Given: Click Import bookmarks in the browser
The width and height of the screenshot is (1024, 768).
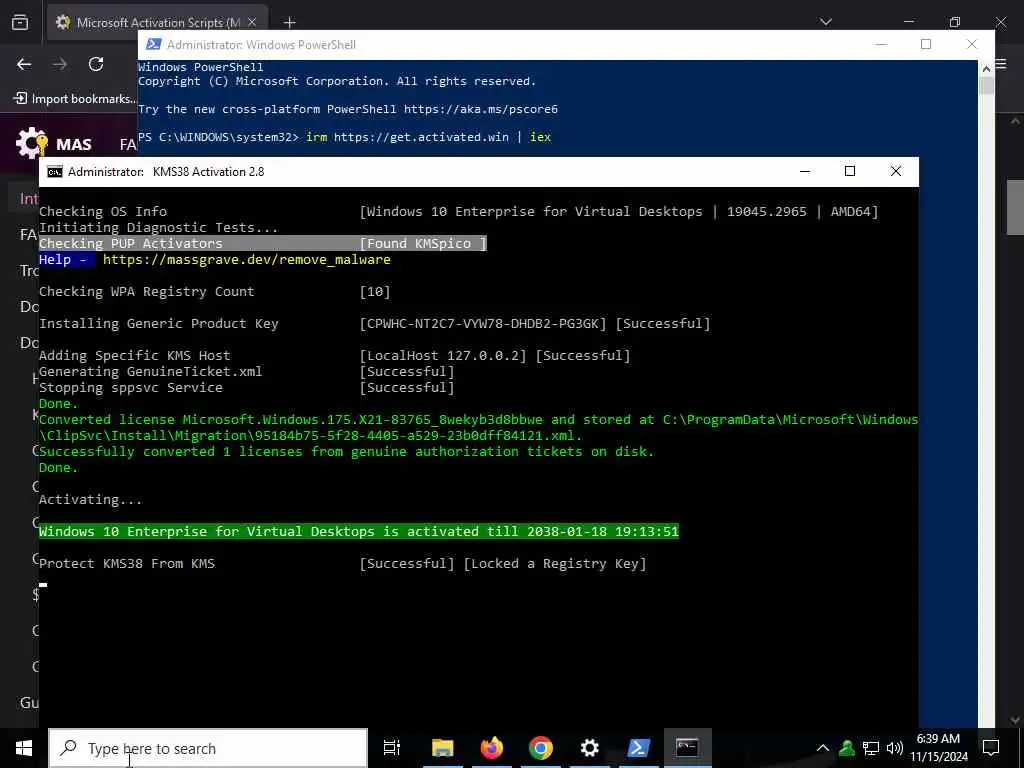Looking at the screenshot, I should (74, 99).
